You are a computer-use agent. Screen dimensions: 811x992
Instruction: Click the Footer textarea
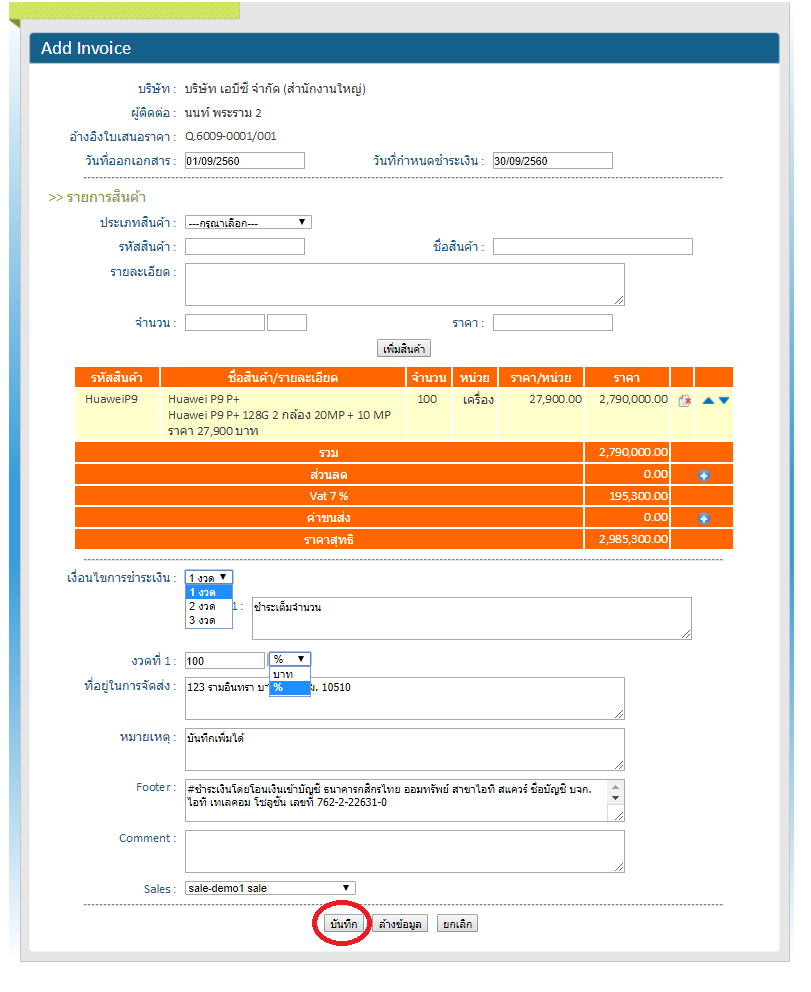click(405, 800)
